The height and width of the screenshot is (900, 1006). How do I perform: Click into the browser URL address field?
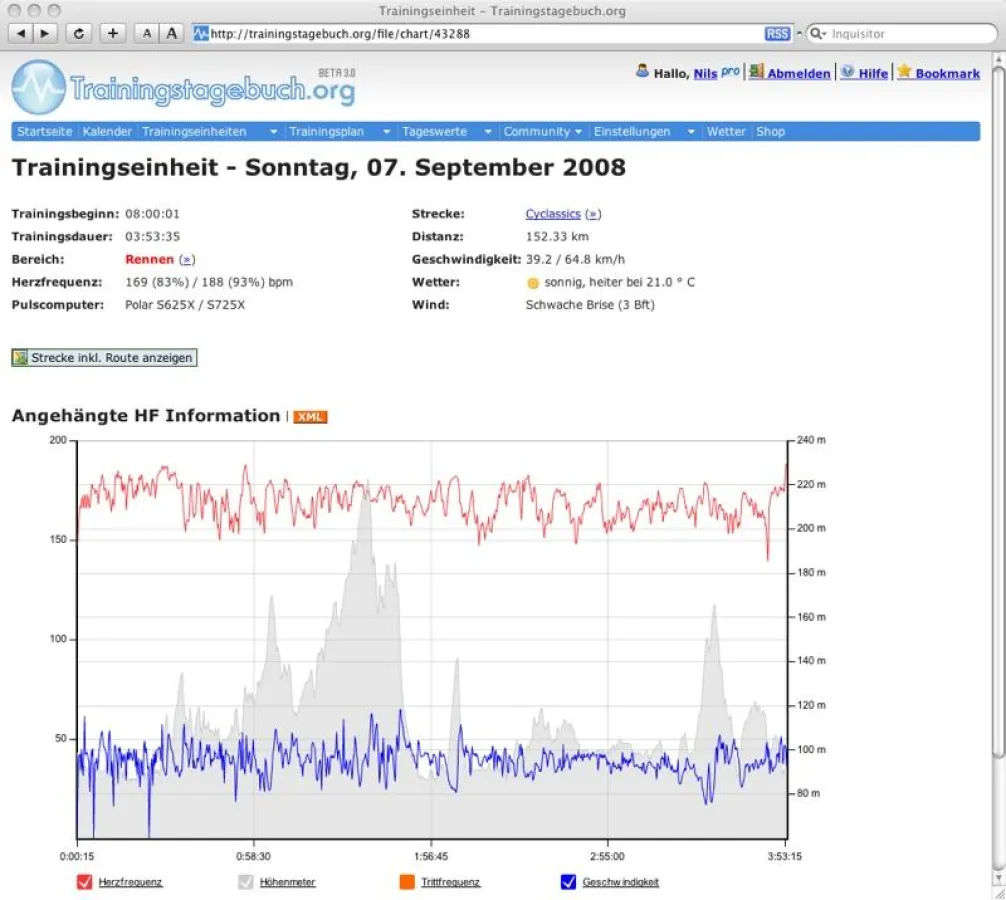[480, 33]
